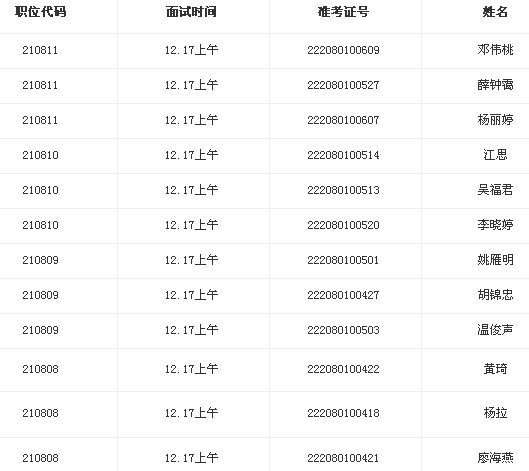
Task: Click admission number 222080100514
Action: (343, 155)
